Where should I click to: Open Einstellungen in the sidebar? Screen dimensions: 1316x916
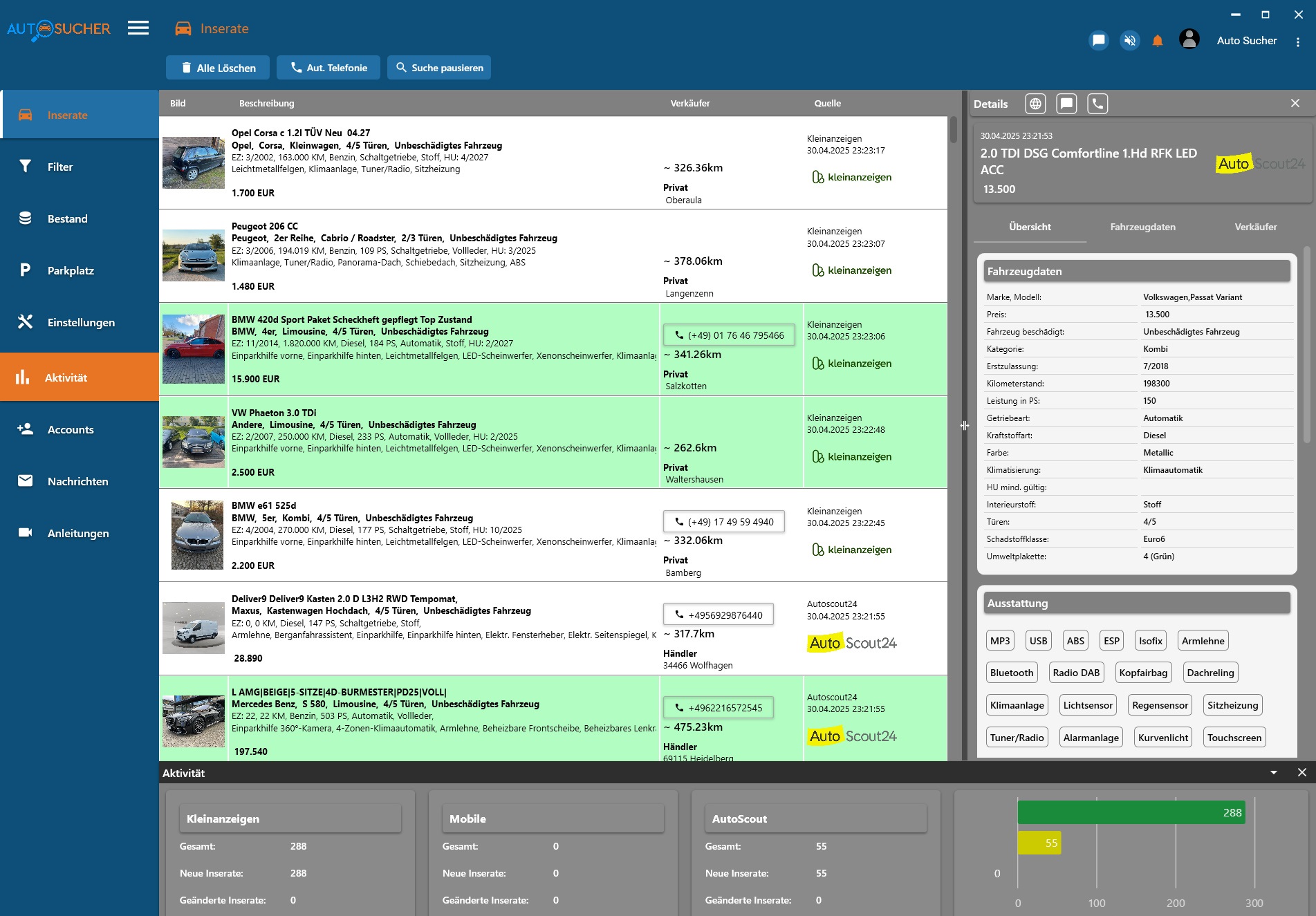tap(80, 322)
